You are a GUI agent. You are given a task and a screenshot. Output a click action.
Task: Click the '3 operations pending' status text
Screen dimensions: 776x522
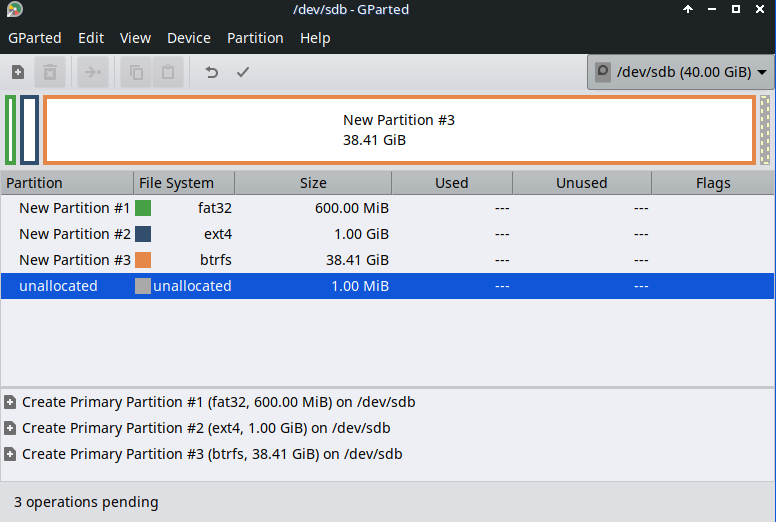86,502
